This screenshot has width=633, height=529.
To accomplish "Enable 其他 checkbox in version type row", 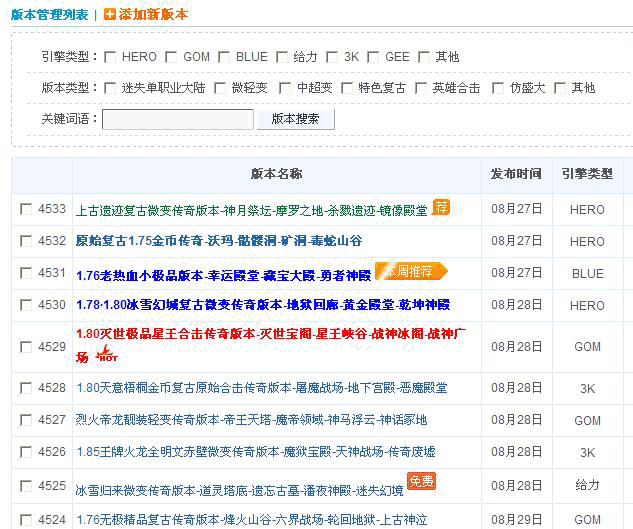I will (x=560, y=88).
